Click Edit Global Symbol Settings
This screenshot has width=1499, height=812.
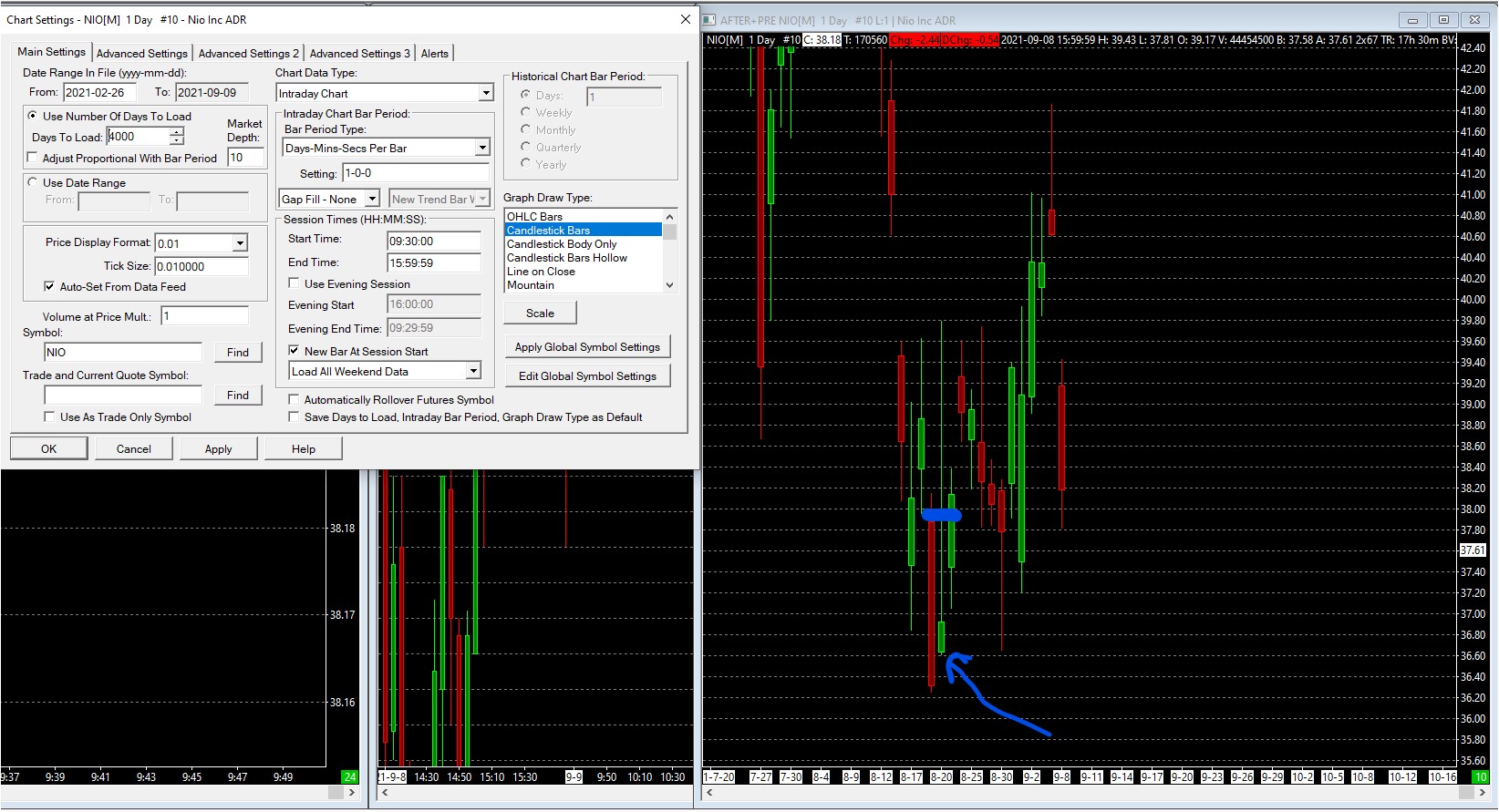587,375
